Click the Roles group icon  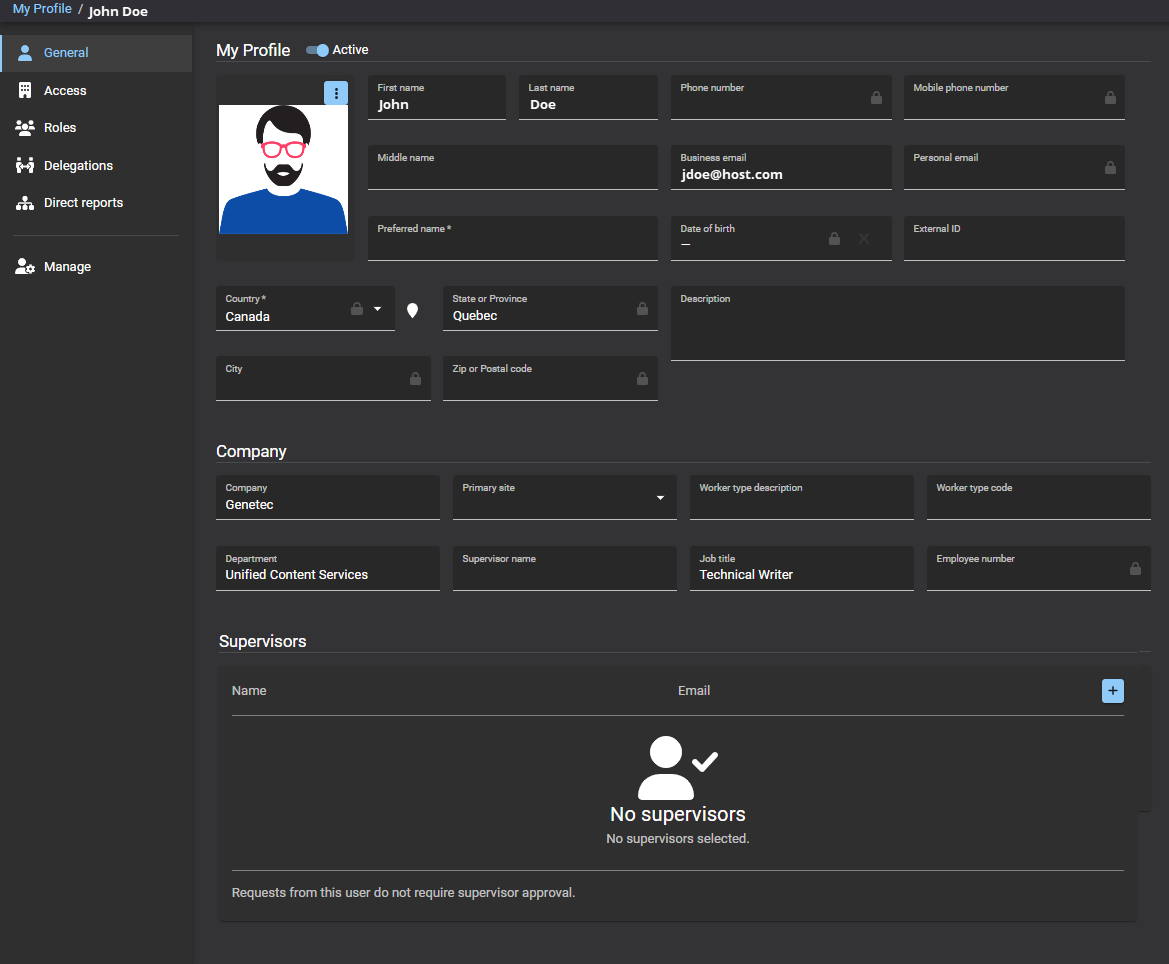click(25, 127)
